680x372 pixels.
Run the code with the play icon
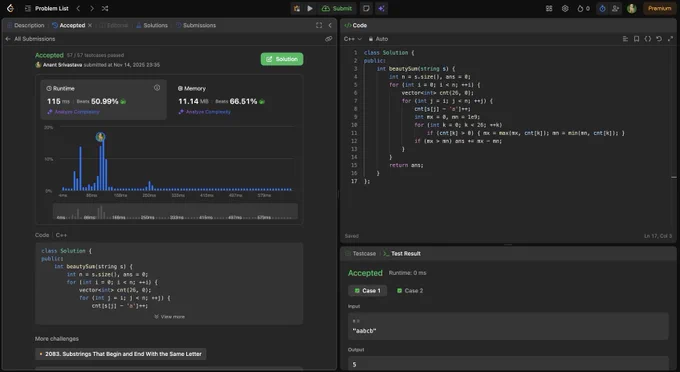310,8
